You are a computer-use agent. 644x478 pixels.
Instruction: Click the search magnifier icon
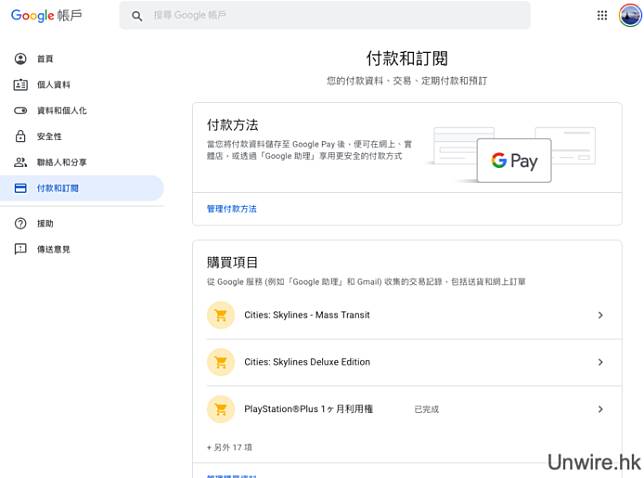[x=137, y=16]
